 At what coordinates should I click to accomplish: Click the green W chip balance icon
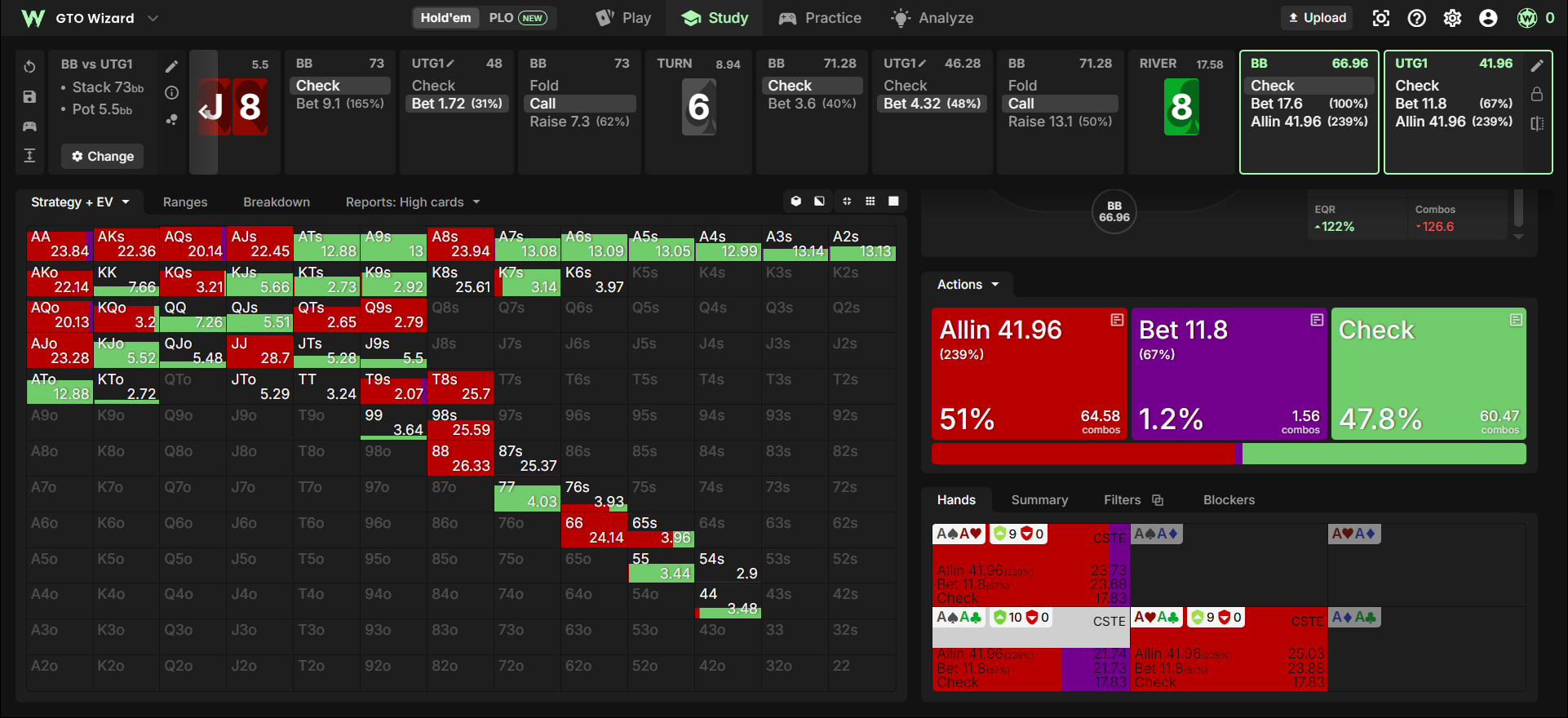(1526, 18)
